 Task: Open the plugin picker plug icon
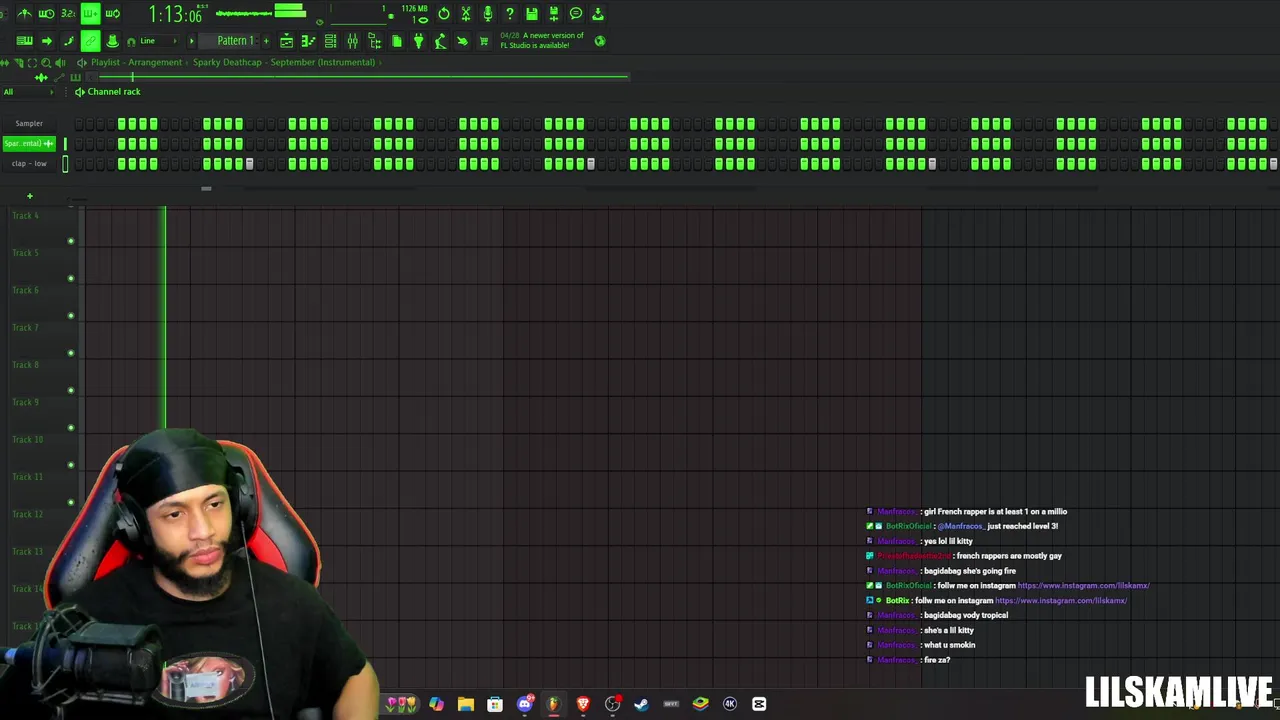(418, 41)
